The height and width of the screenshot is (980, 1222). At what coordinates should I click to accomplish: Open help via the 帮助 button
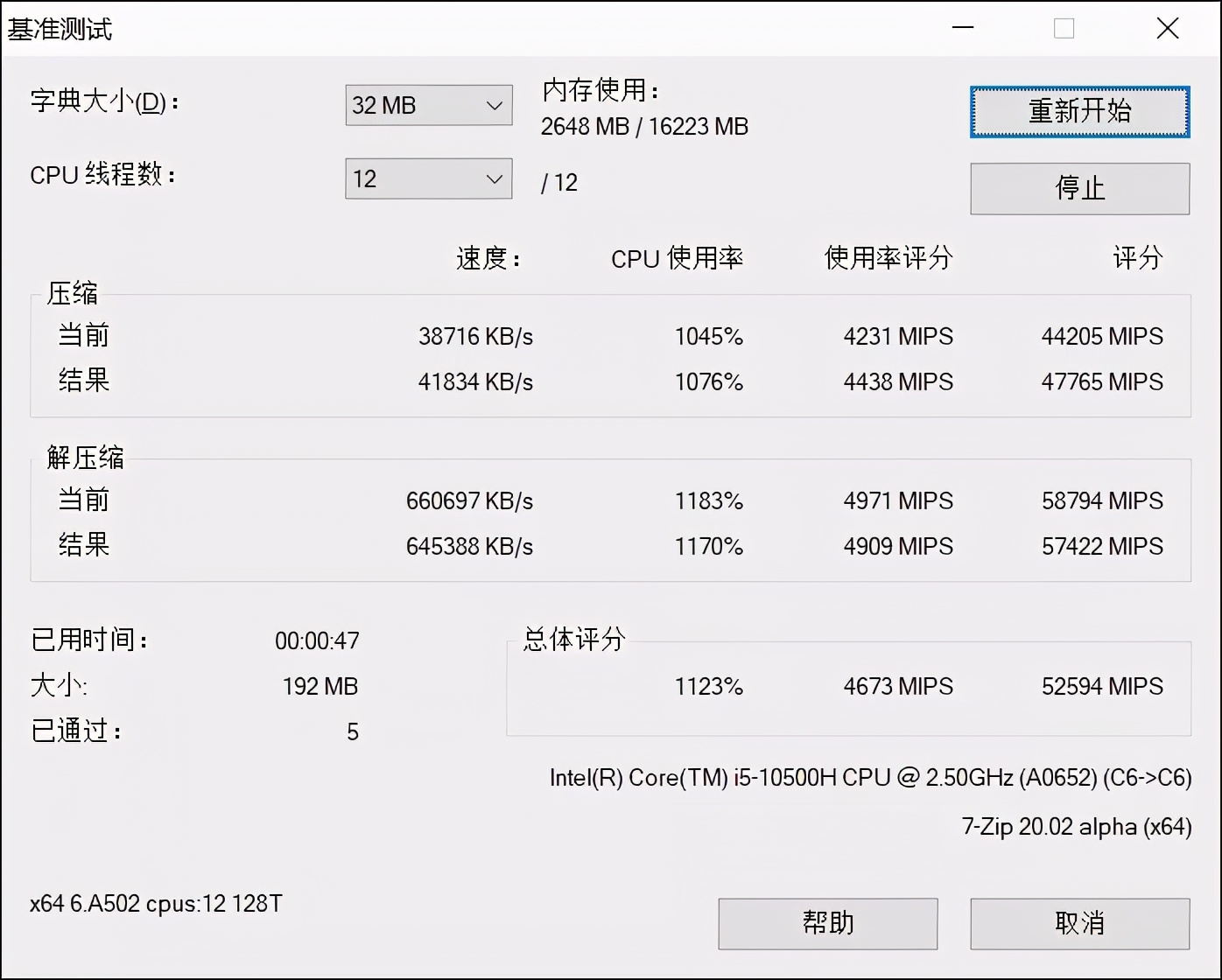827,923
